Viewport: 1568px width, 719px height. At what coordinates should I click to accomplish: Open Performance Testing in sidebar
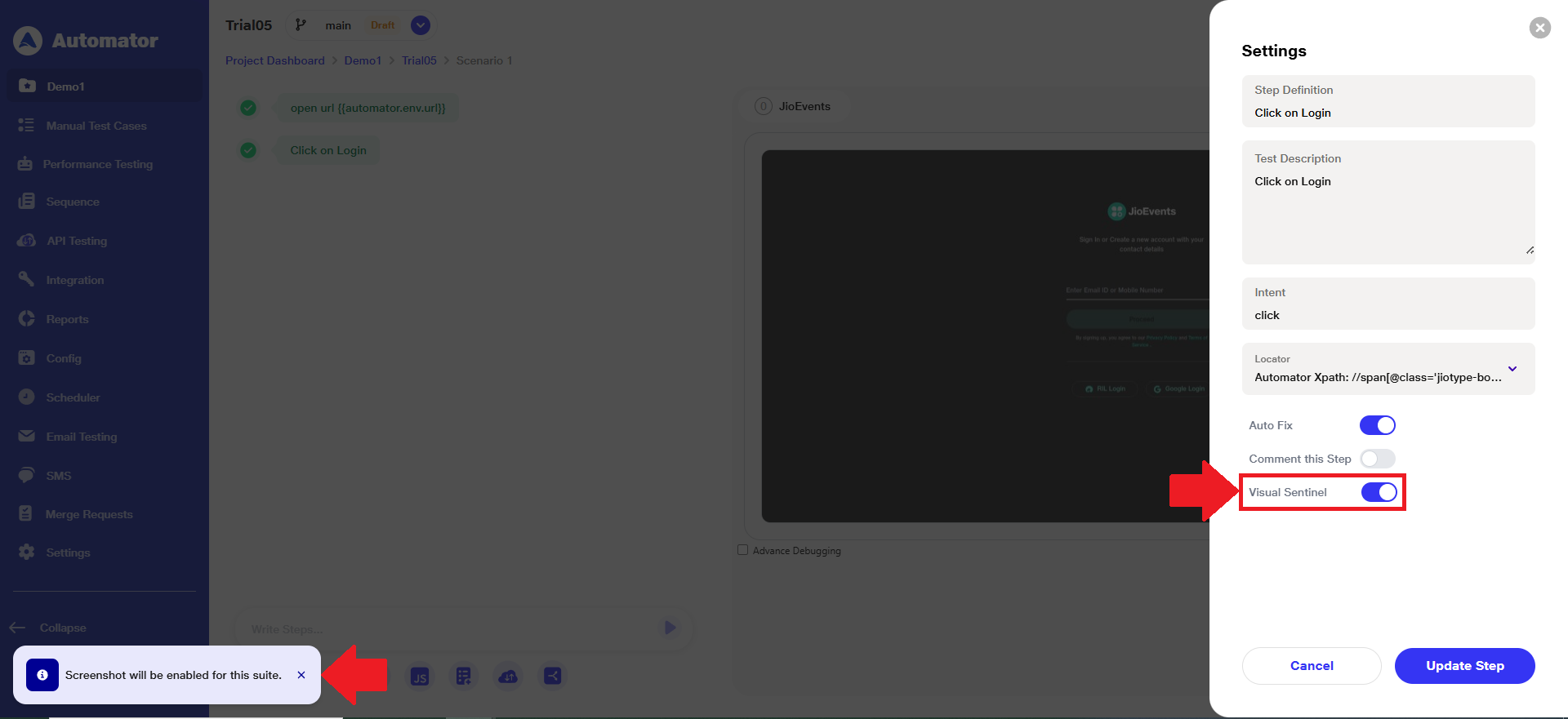[97, 164]
